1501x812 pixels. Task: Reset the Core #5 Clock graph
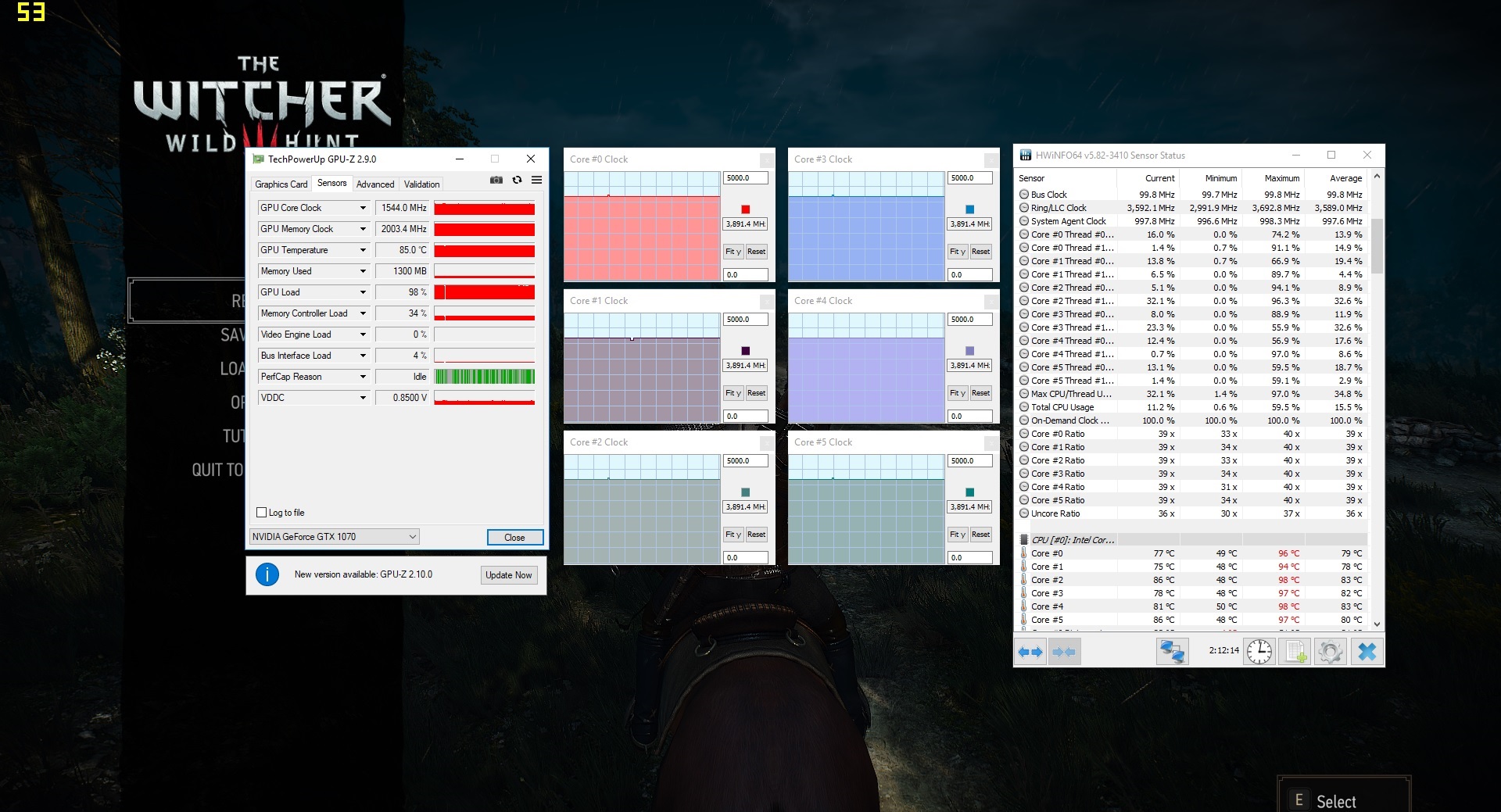coord(980,535)
